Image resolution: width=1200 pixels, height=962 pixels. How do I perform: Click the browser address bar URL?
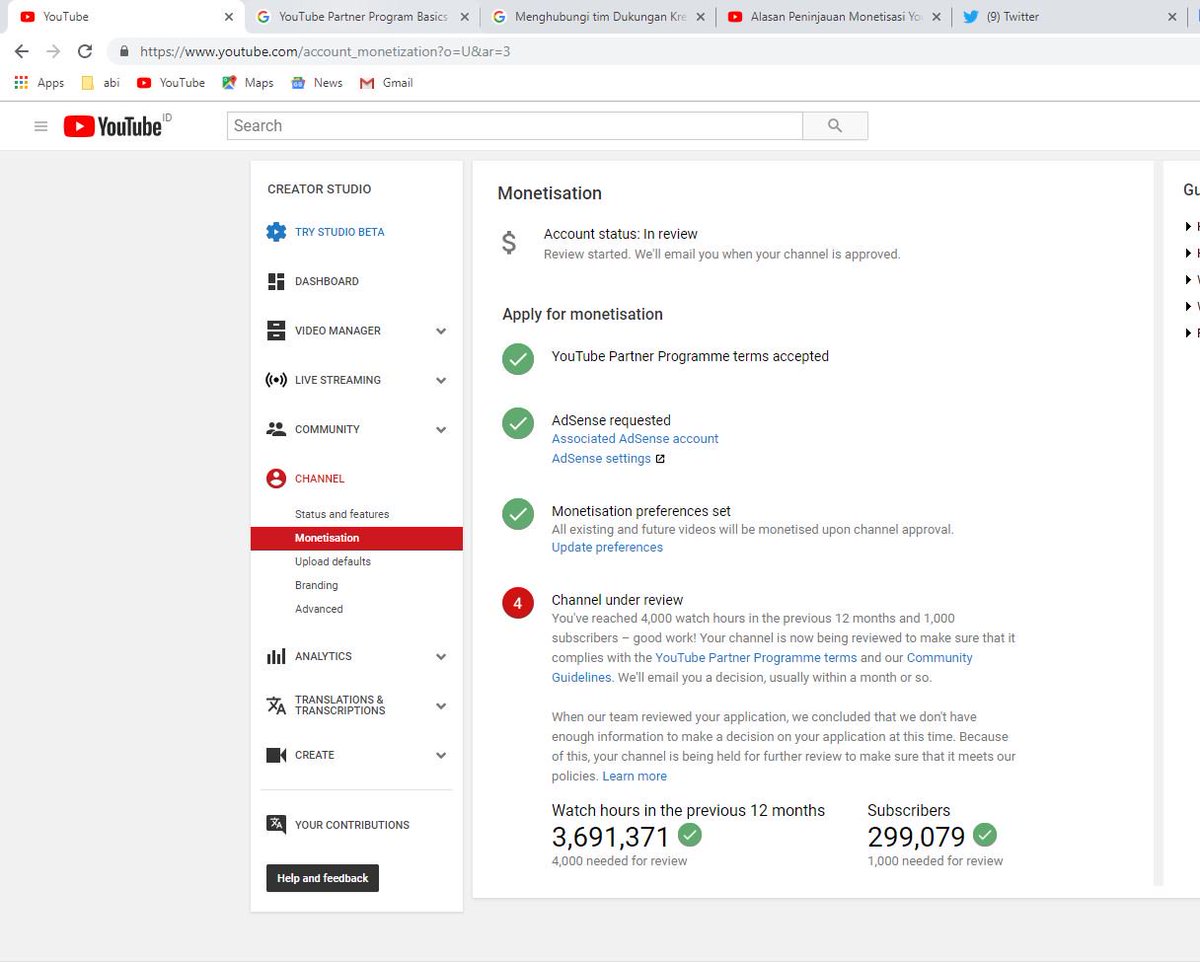tap(325, 51)
